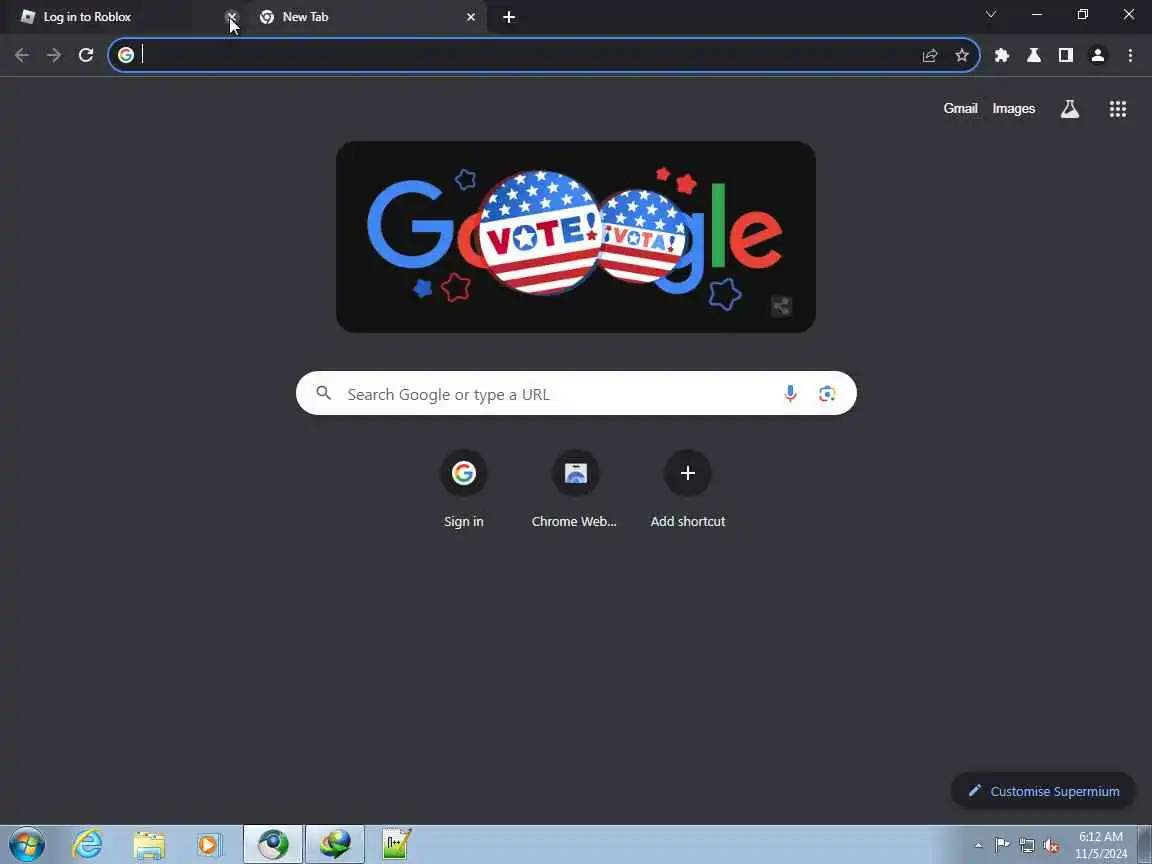Image resolution: width=1152 pixels, height=864 pixels.
Task: Open the Sign in shortcut
Action: pyautogui.click(x=464, y=489)
